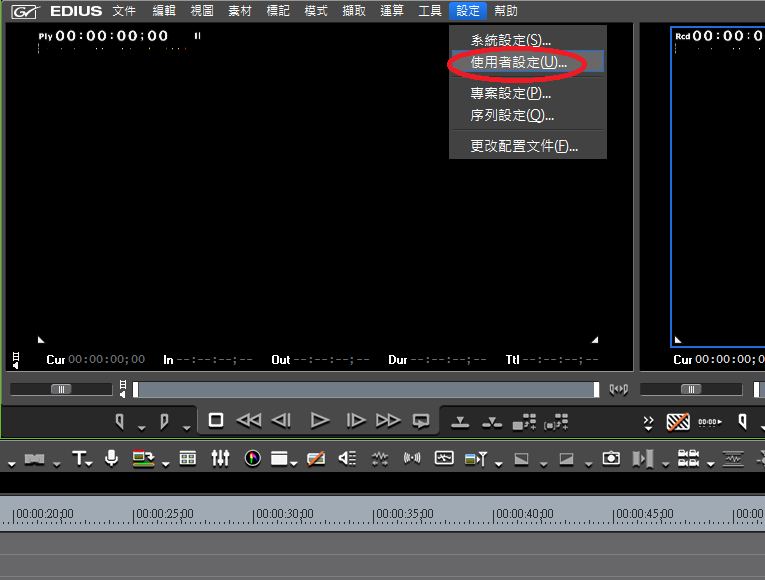
Task: Toggle the loop playback icon
Action: [421, 421]
